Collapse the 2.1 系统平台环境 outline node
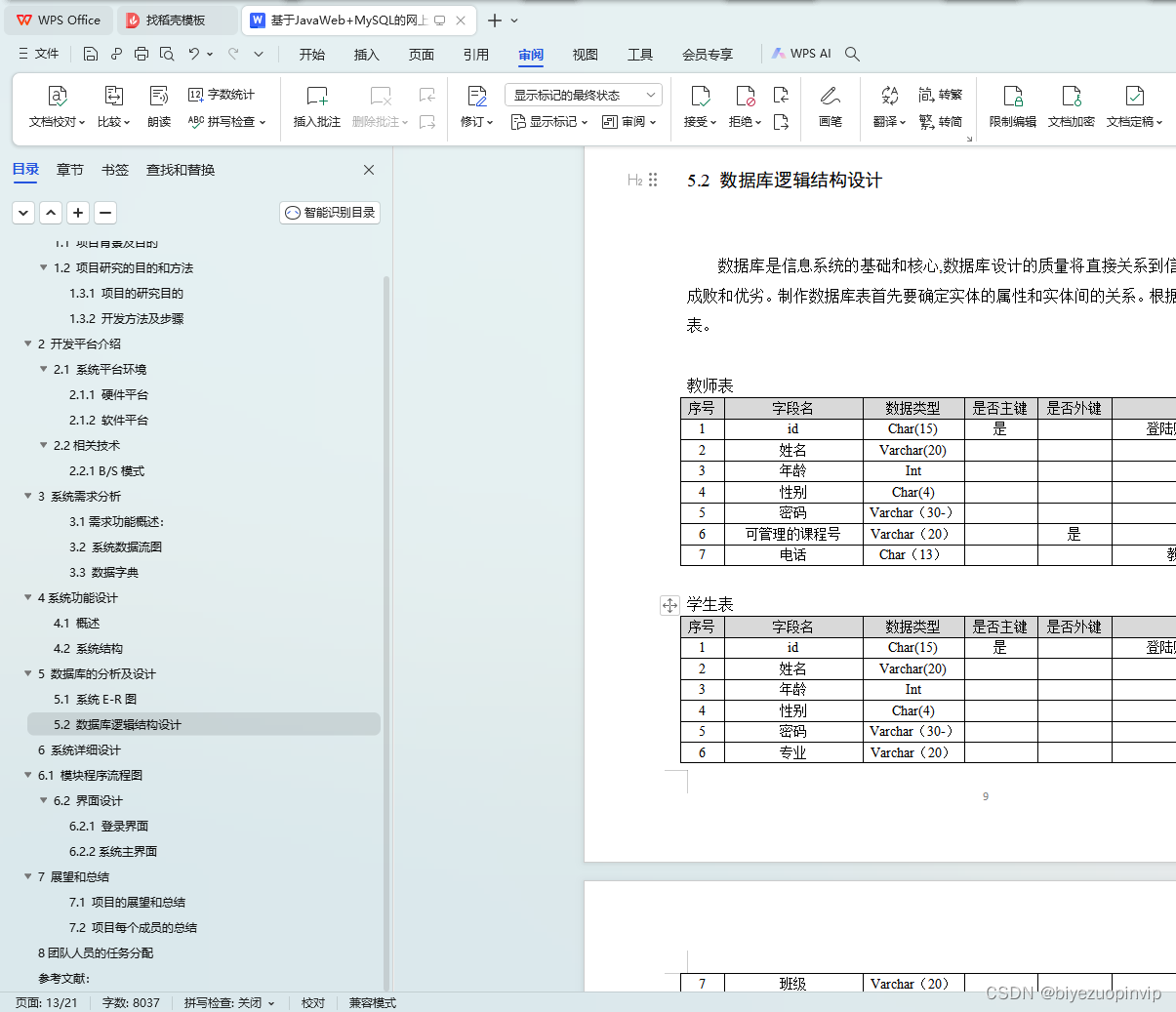The height and width of the screenshot is (1012, 1176). (x=43, y=369)
